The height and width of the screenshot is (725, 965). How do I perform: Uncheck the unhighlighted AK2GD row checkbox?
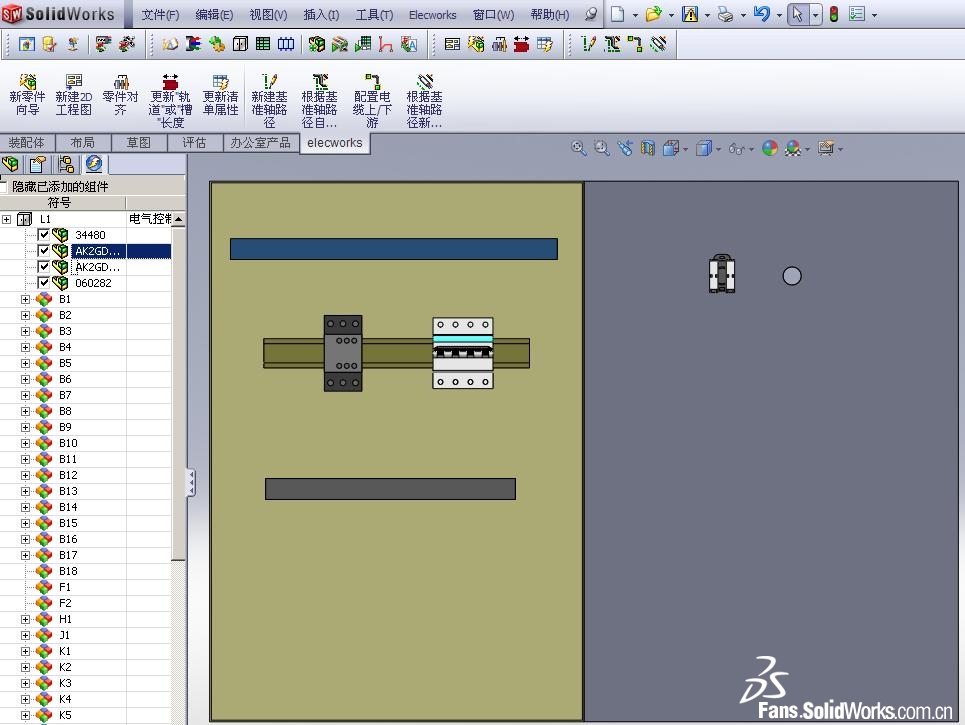(x=44, y=266)
